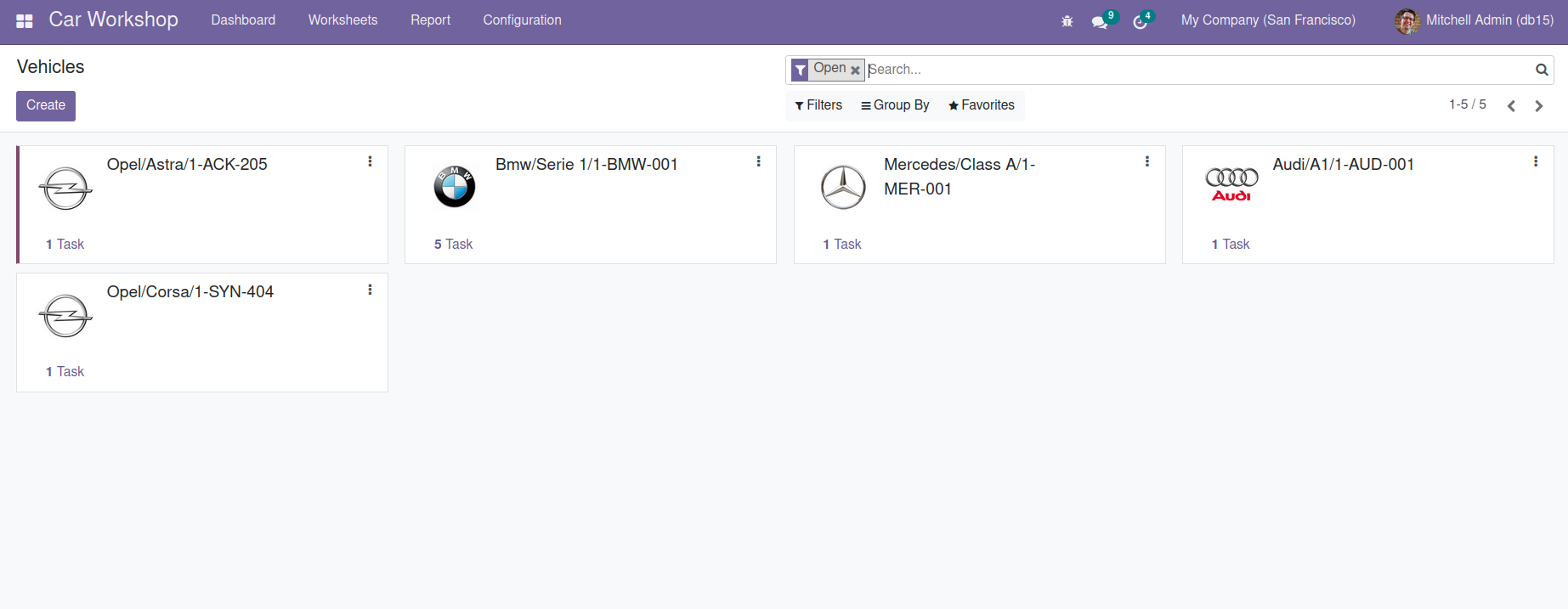Image resolution: width=1568 pixels, height=609 pixels.
Task: Open kebab menu on Audi/A1 card
Action: tap(1536, 161)
